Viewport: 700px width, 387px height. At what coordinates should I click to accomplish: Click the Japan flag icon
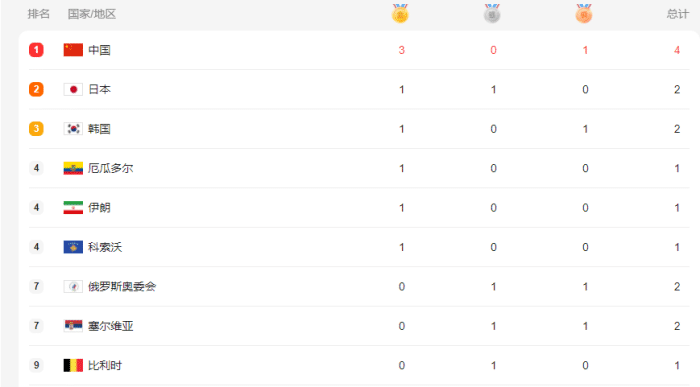coord(73,89)
